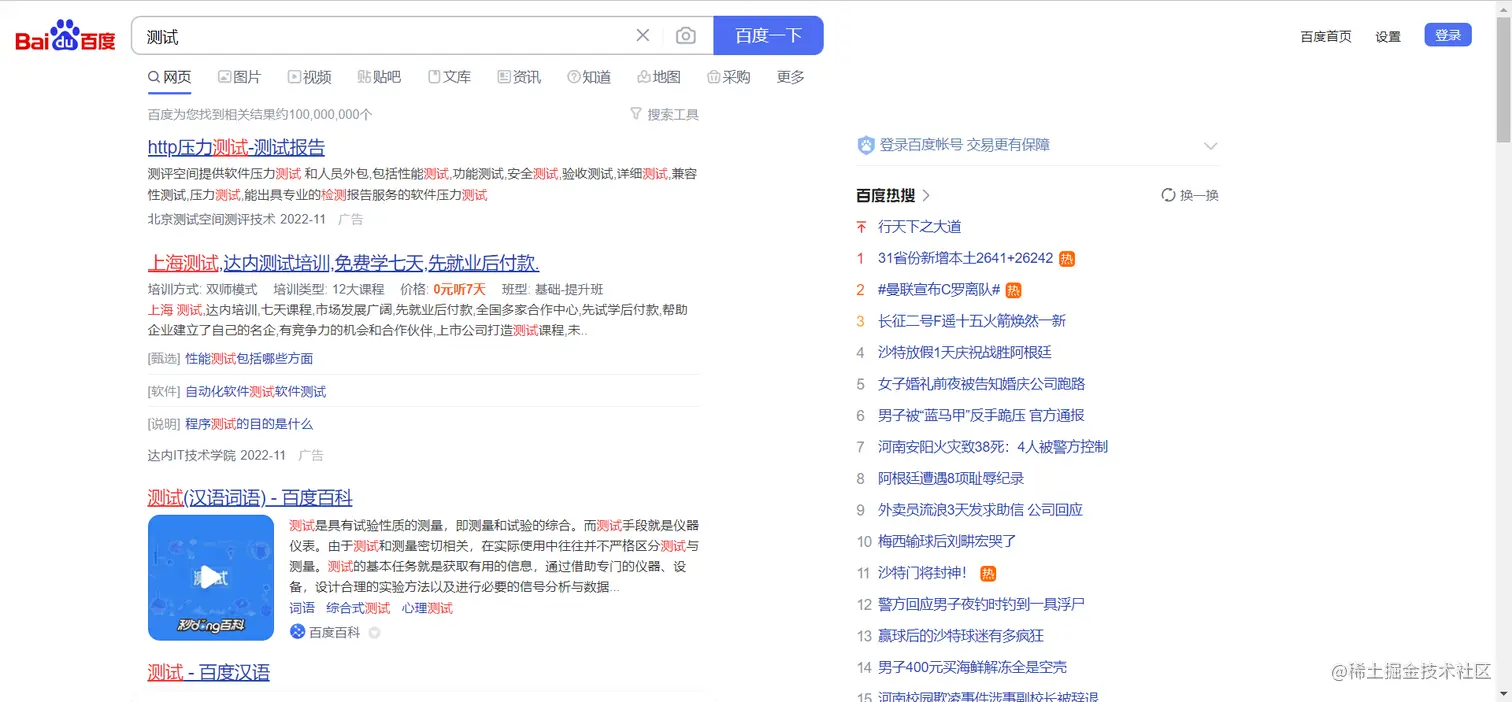Open camera image search icon
The height and width of the screenshot is (702, 1512).
pyautogui.click(x=685, y=36)
